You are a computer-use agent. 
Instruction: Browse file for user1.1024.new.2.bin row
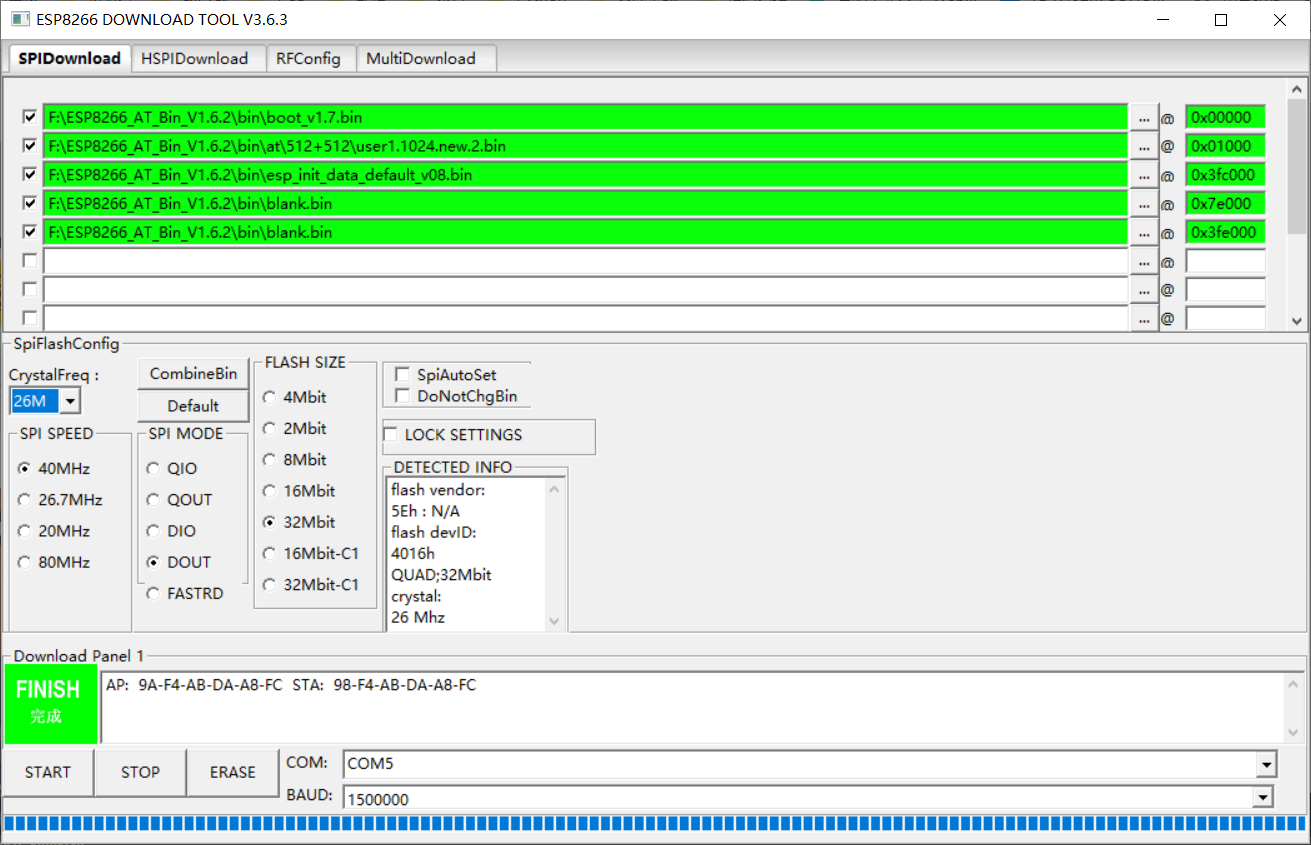(x=1144, y=146)
